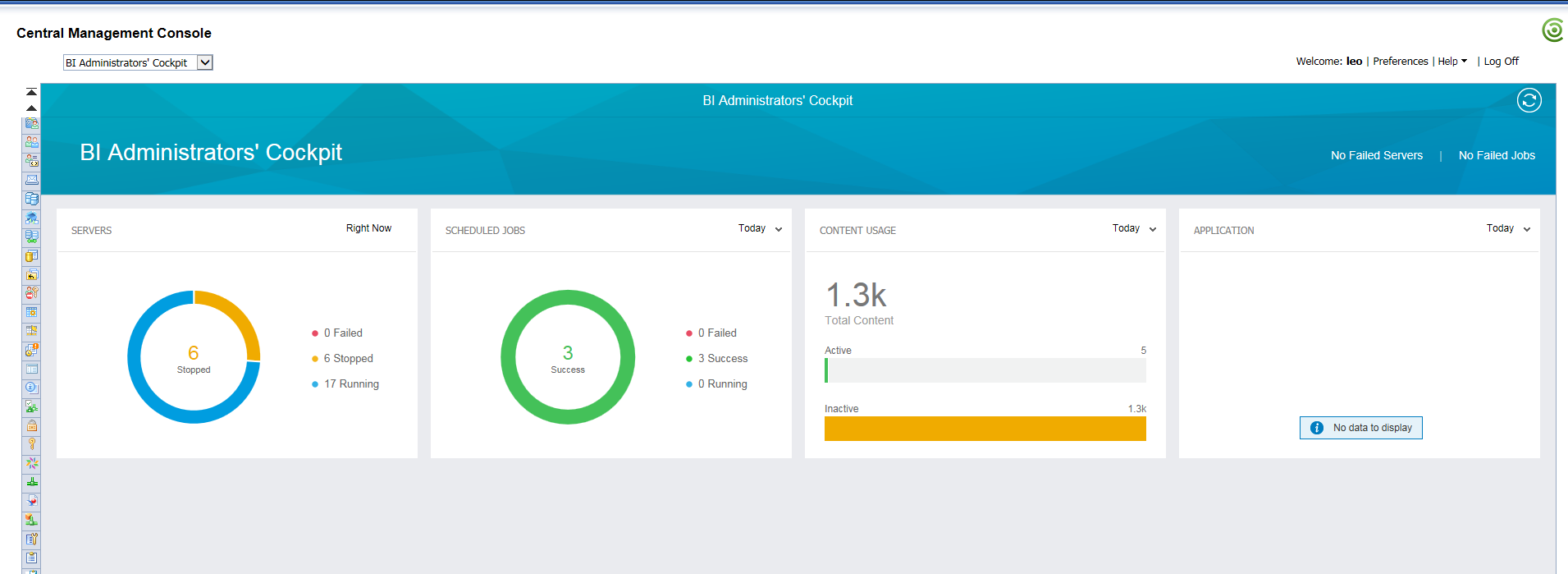Click the SCHEDULED JOBS card title
This screenshot has height=574, width=1568.
tap(485, 231)
